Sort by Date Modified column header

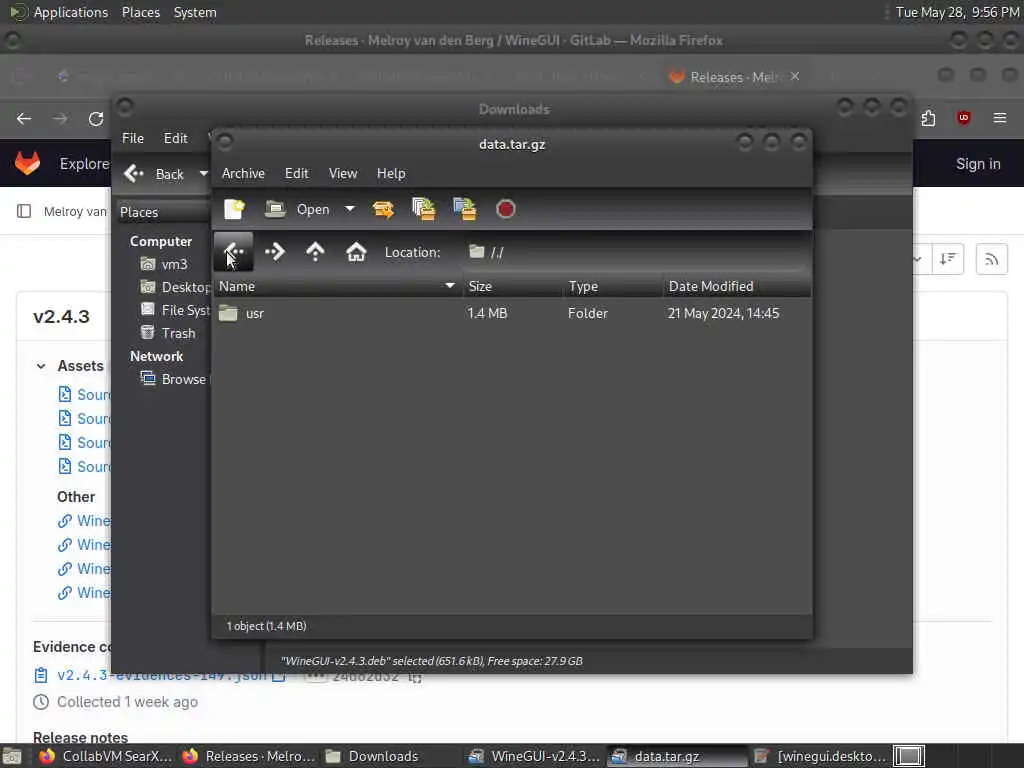coord(737,287)
